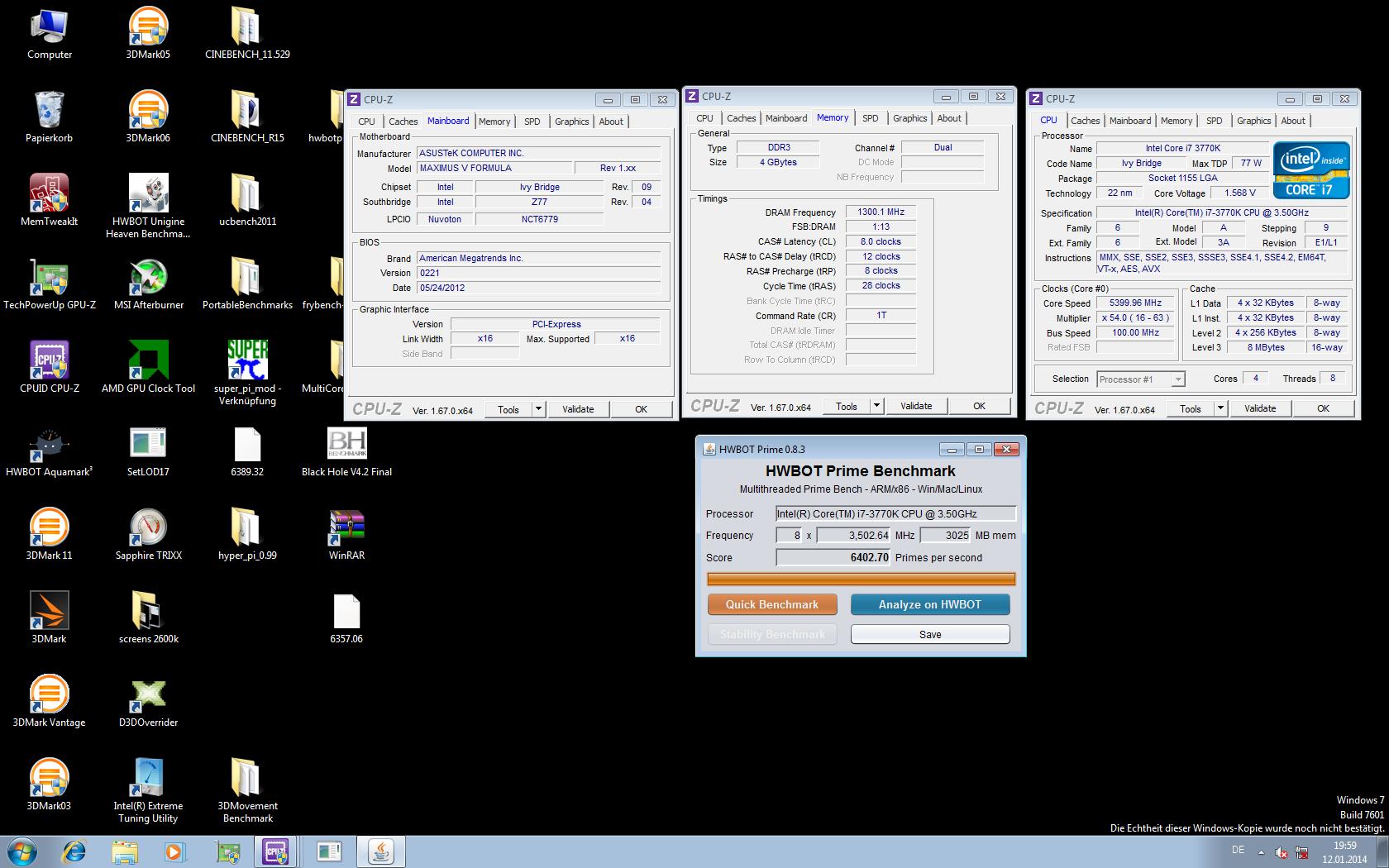Open the screens 2600k folder

click(x=149, y=618)
